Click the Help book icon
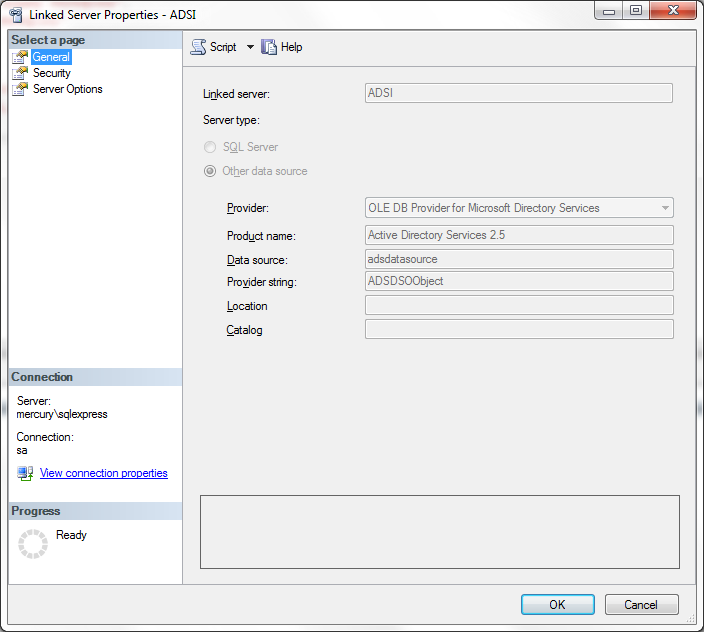Screen dimensions: 704x632 [269, 47]
